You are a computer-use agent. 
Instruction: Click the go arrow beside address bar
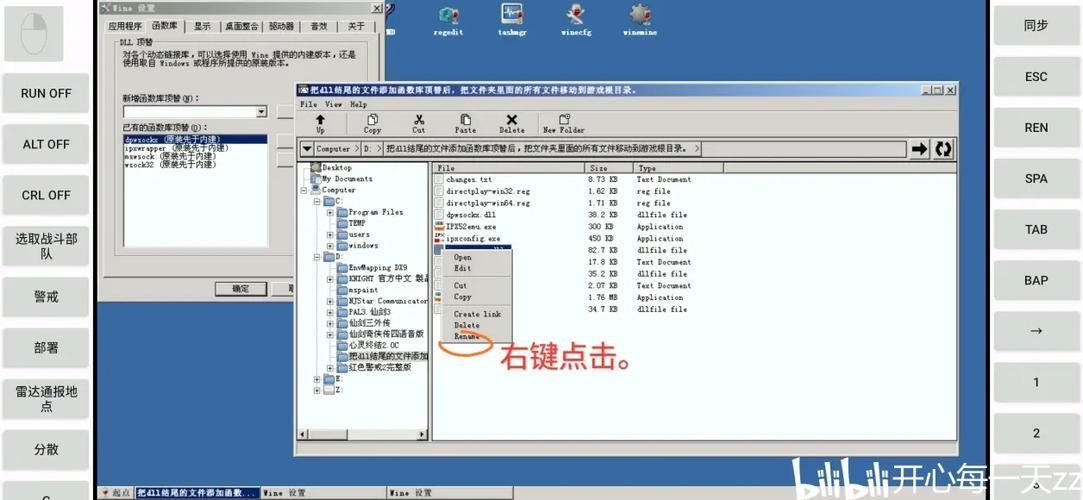919,149
